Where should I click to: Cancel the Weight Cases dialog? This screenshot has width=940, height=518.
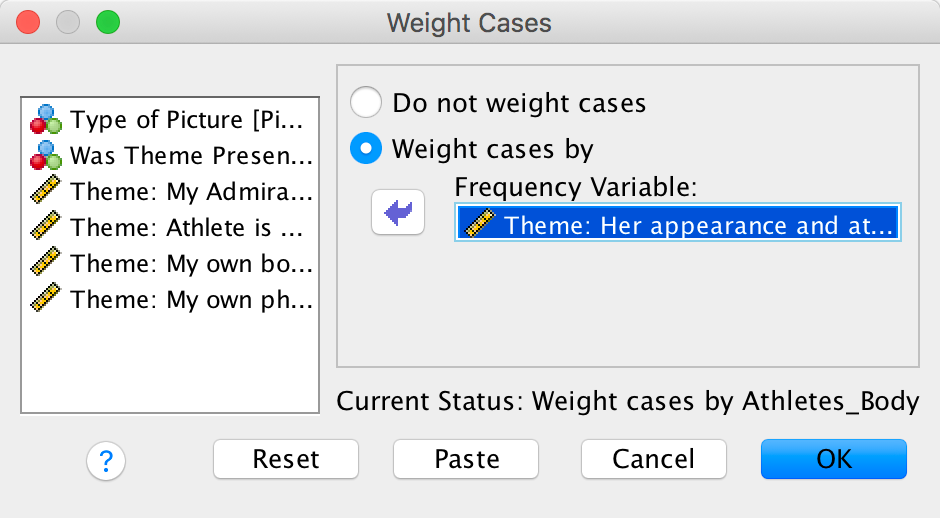coord(653,459)
